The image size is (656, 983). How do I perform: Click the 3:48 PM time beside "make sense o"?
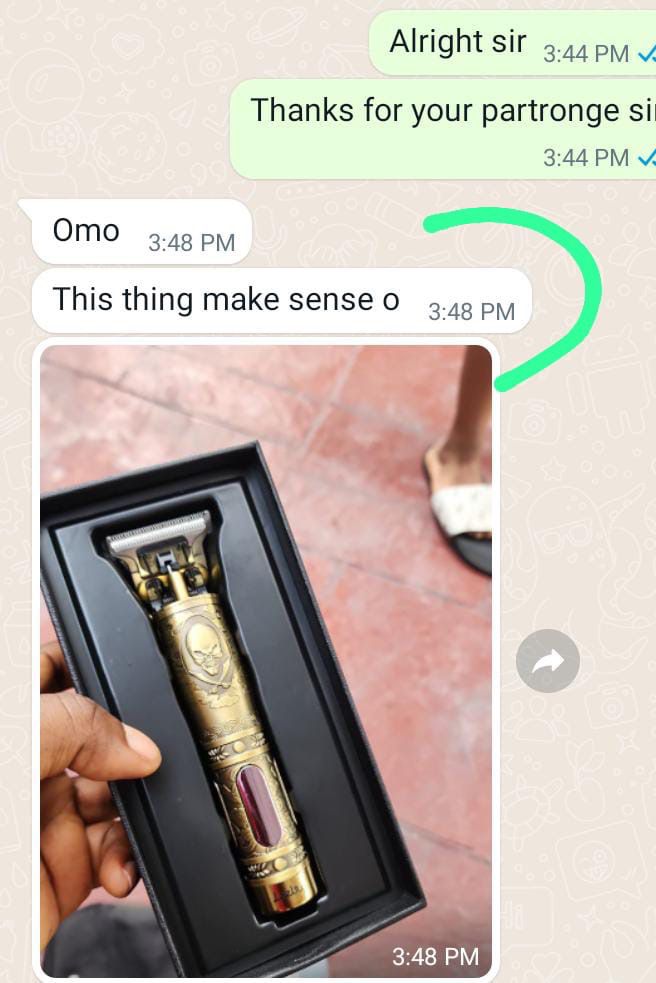click(x=472, y=312)
